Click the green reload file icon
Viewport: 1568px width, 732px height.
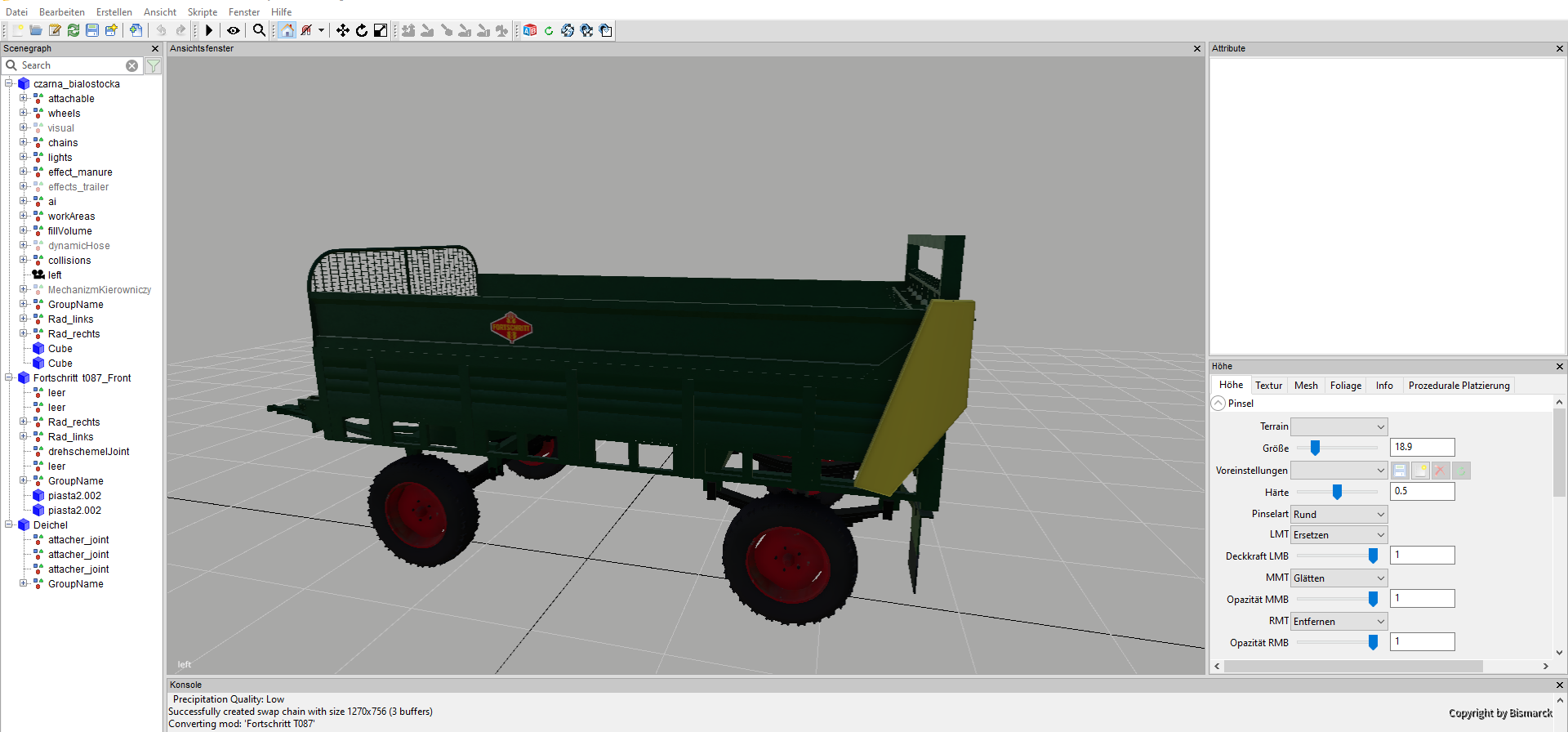(x=73, y=30)
